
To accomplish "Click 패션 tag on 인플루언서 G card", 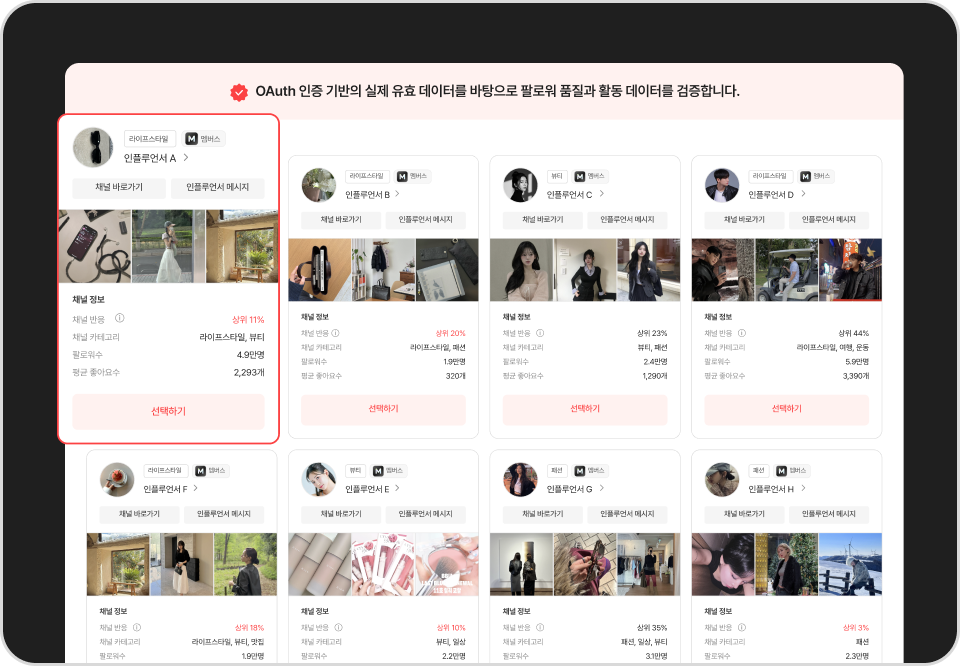I will [557, 471].
